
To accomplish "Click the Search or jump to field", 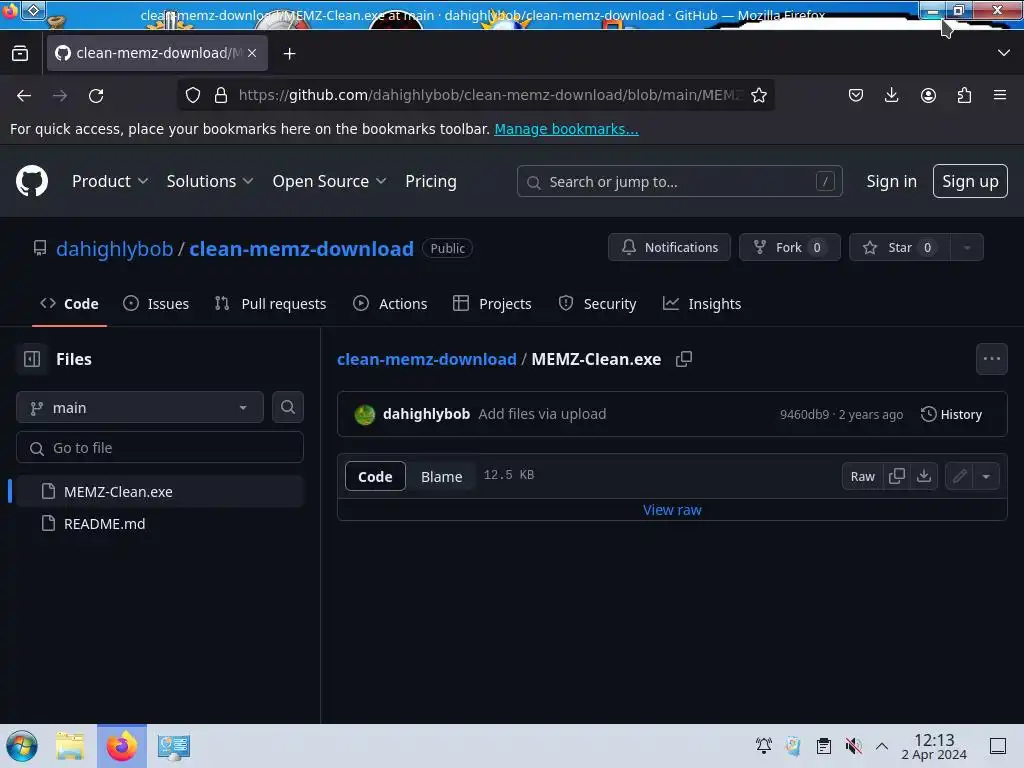I will point(679,182).
